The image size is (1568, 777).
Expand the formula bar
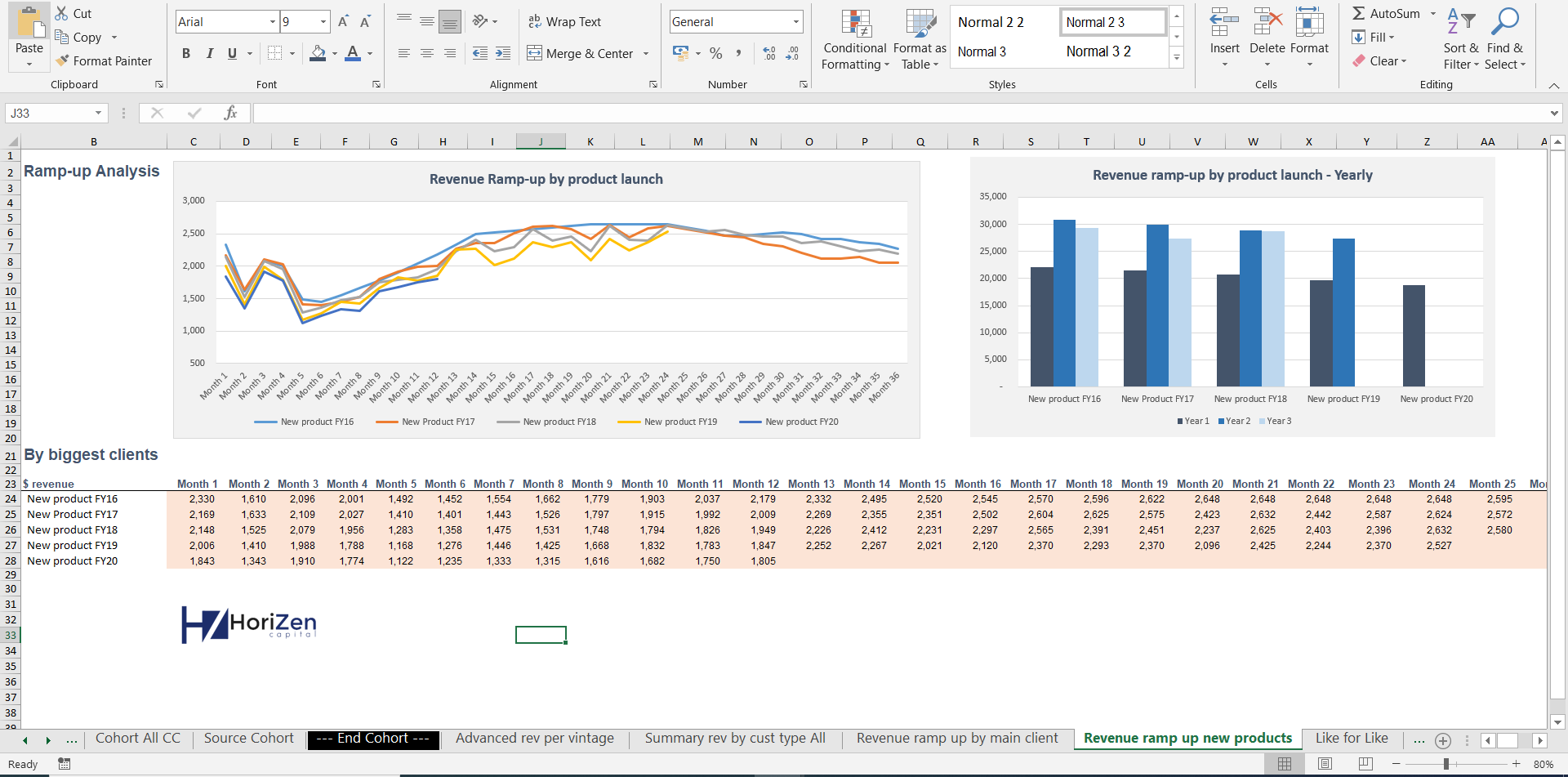pos(1554,113)
